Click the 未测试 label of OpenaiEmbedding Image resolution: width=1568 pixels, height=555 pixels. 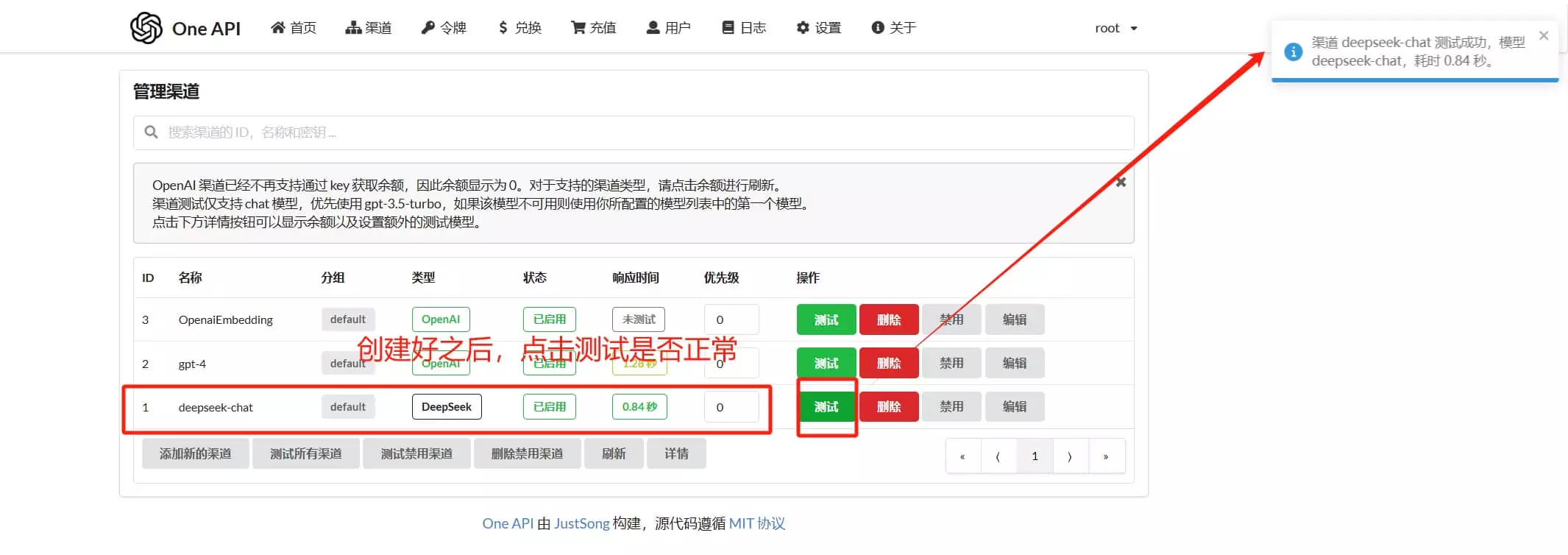pos(639,319)
